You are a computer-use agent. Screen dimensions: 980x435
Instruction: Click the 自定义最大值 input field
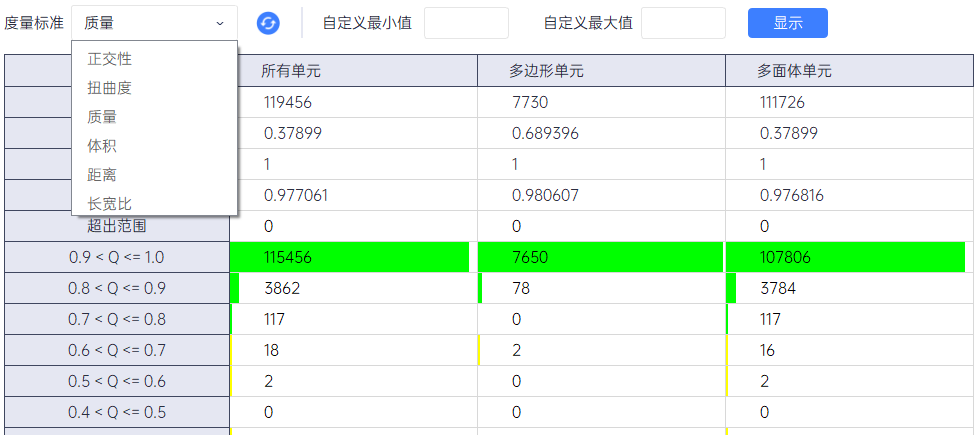[x=683, y=23]
